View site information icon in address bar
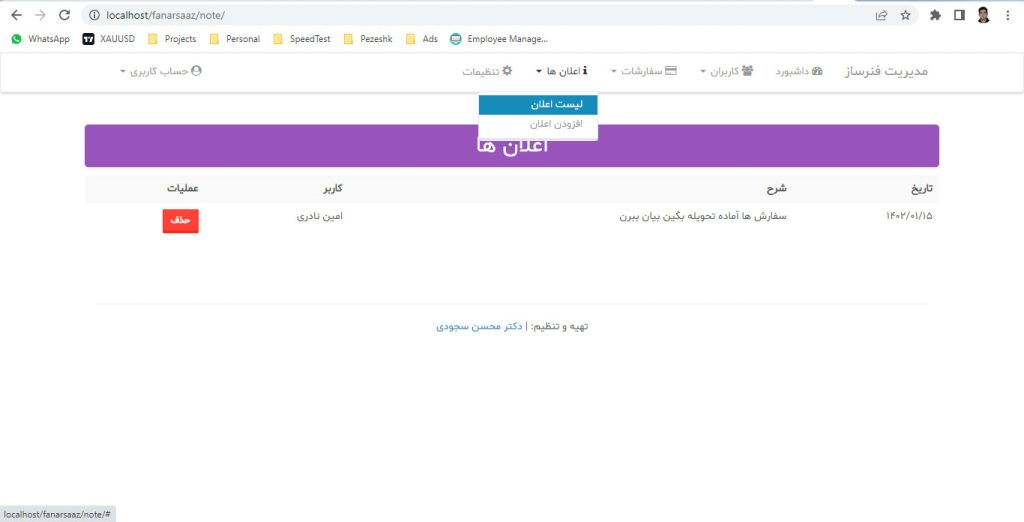The width and height of the screenshot is (1024, 522). click(94, 15)
